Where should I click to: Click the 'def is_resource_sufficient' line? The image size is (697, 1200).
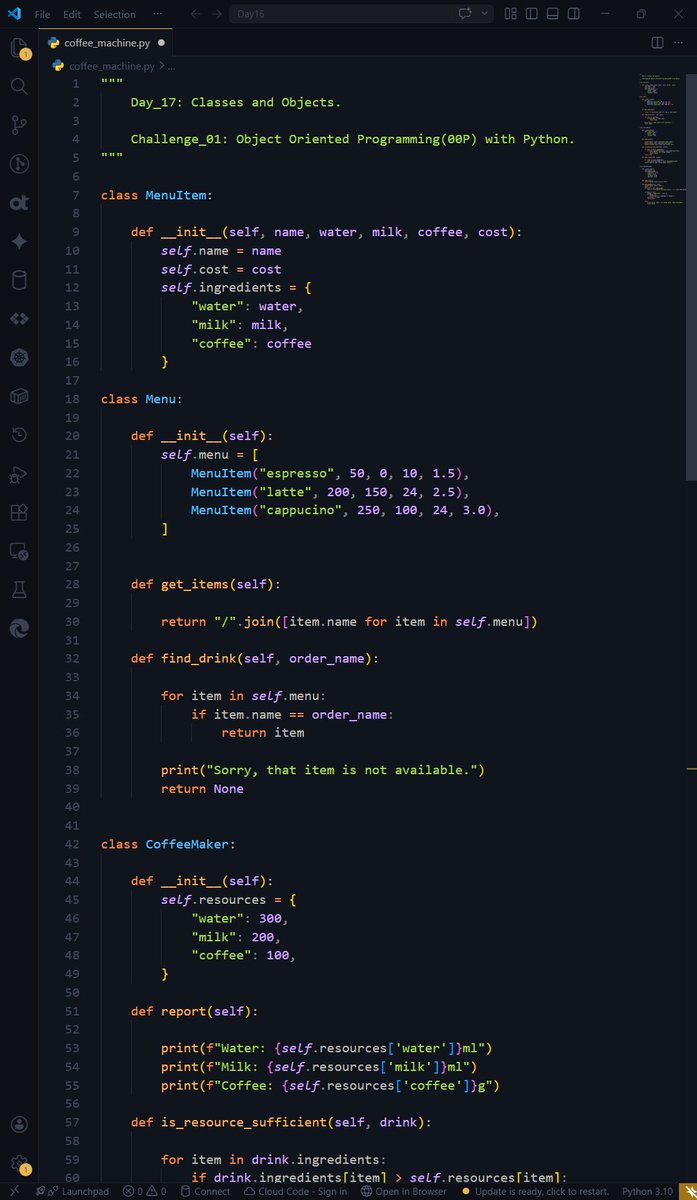[x=281, y=1122]
